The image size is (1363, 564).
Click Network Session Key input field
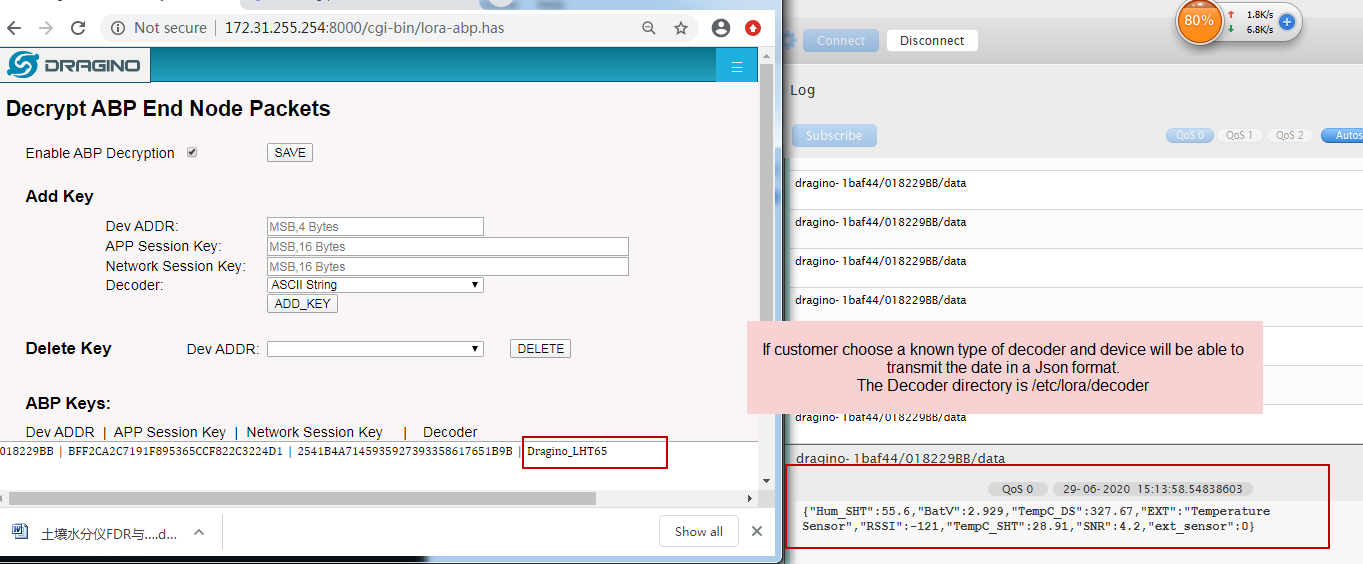[x=448, y=267]
